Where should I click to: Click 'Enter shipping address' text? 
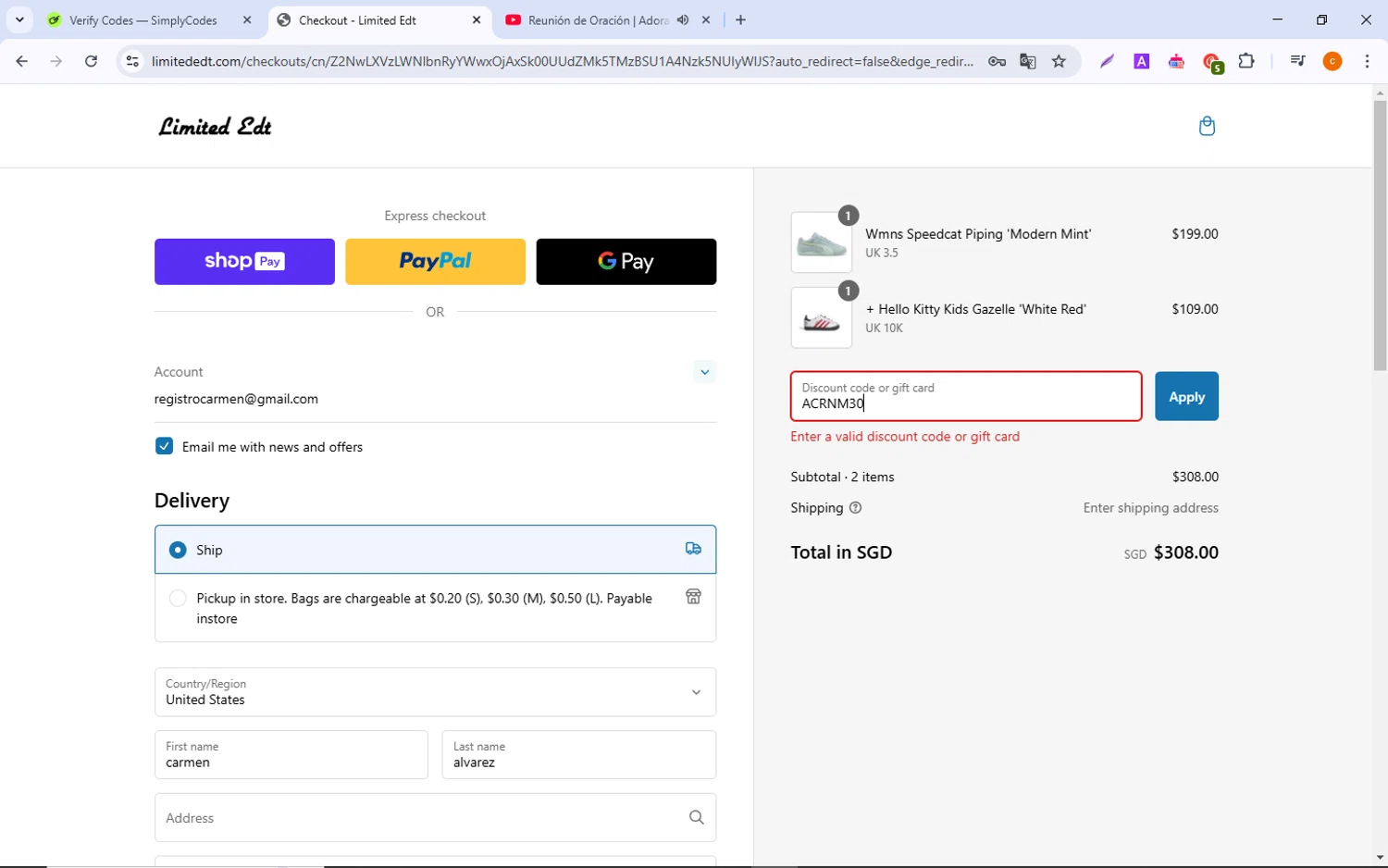click(1150, 508)
